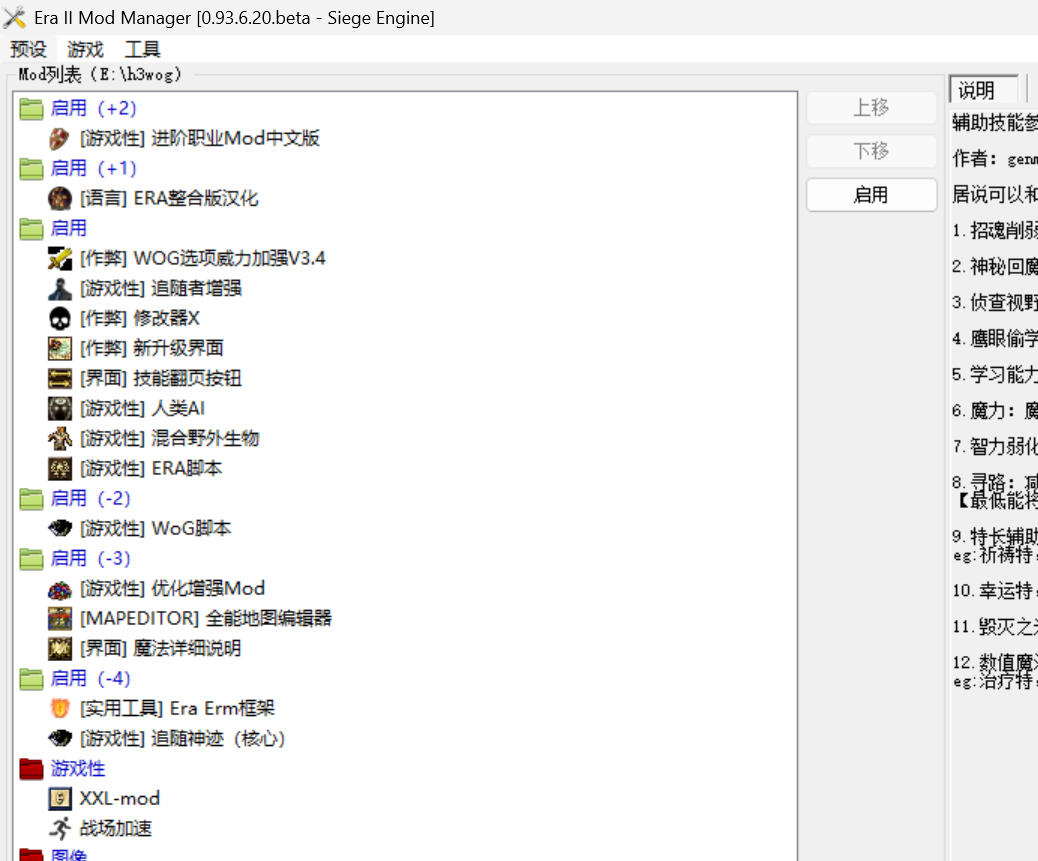
Task: Collapse the 启用 (-3) folder group
Action: click(31, 558)
